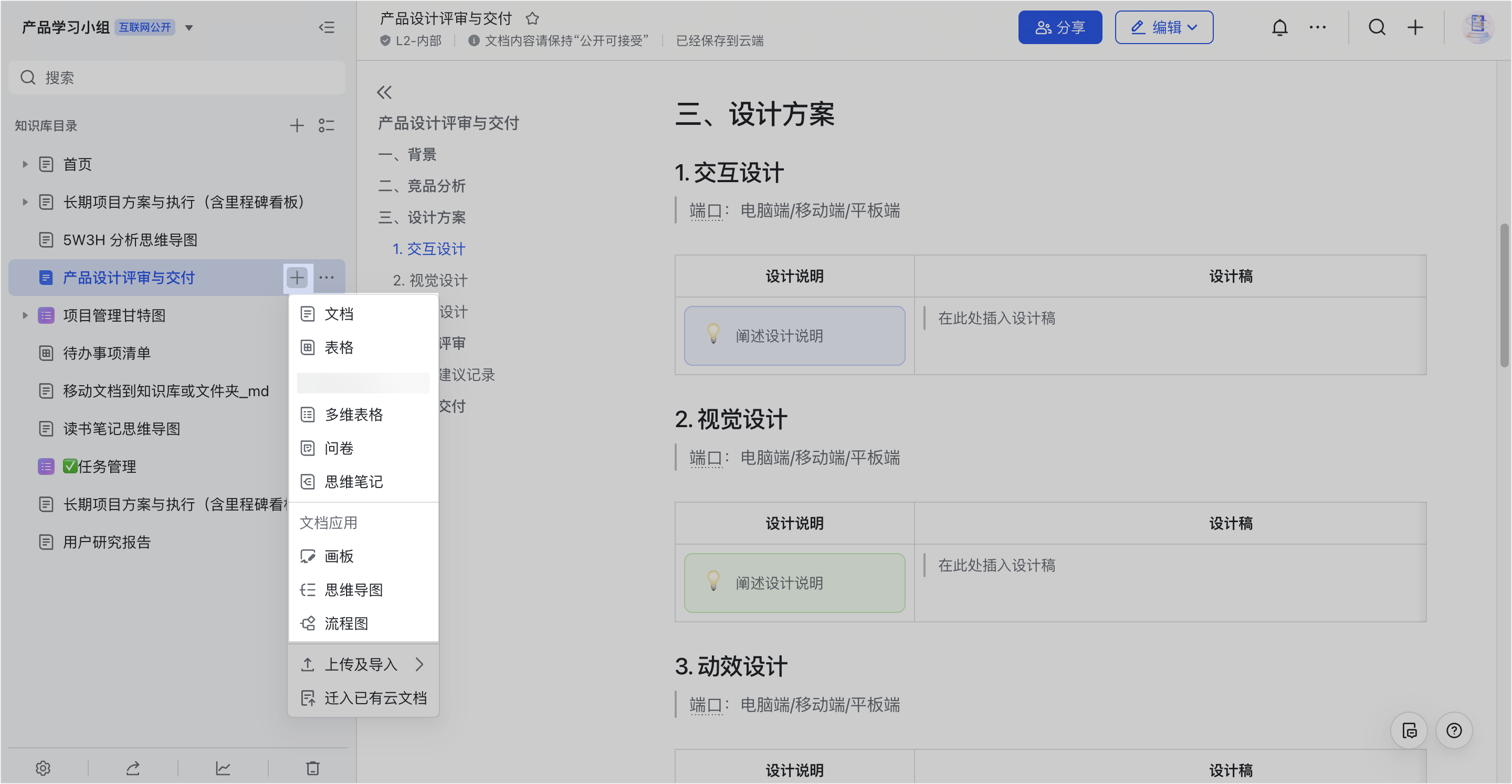Image resolution: width=1512 pixels, height=784 pixels.
Task: Open the knowledge base settings gear
Action: [x=43, y=768]
